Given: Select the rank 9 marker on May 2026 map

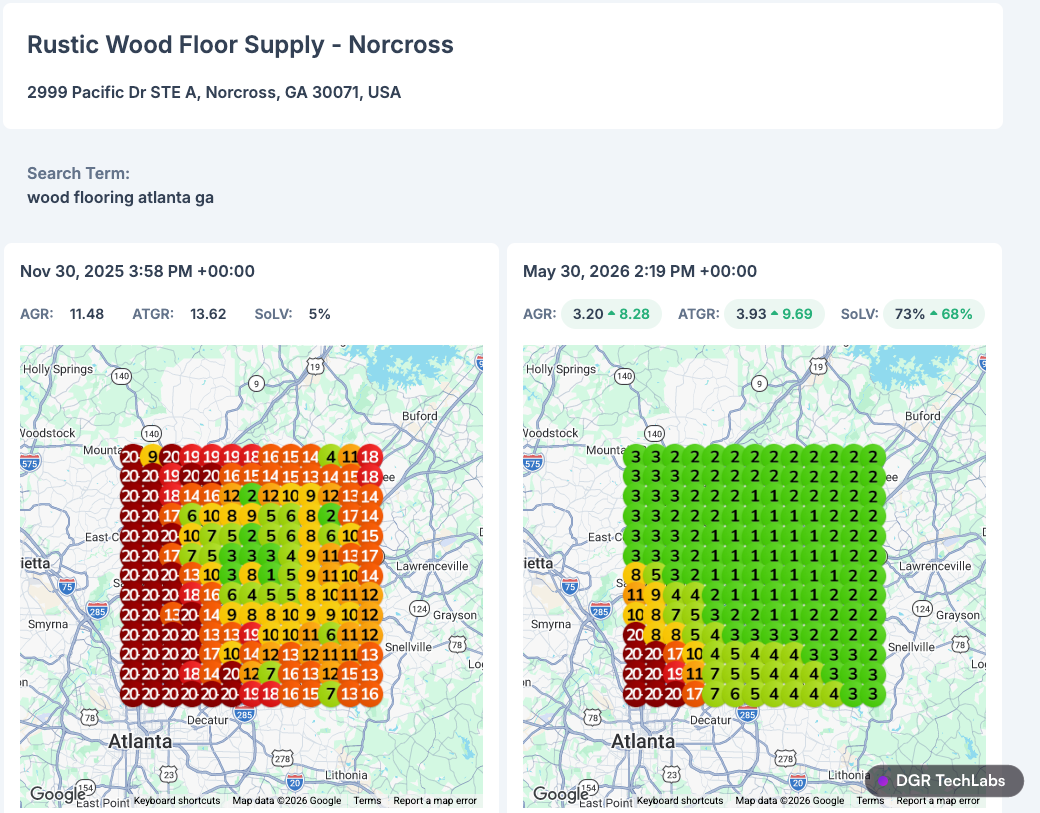Looking at the screenshot, I should 655,595.
